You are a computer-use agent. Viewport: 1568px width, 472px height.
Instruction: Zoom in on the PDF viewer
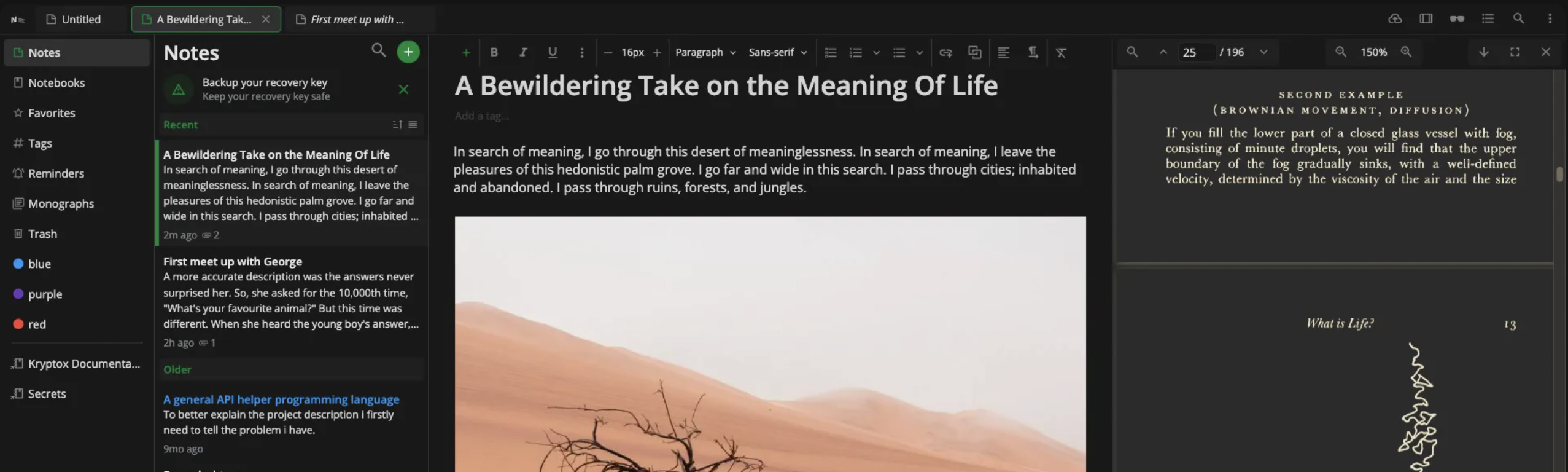[x=1406, y=52]
